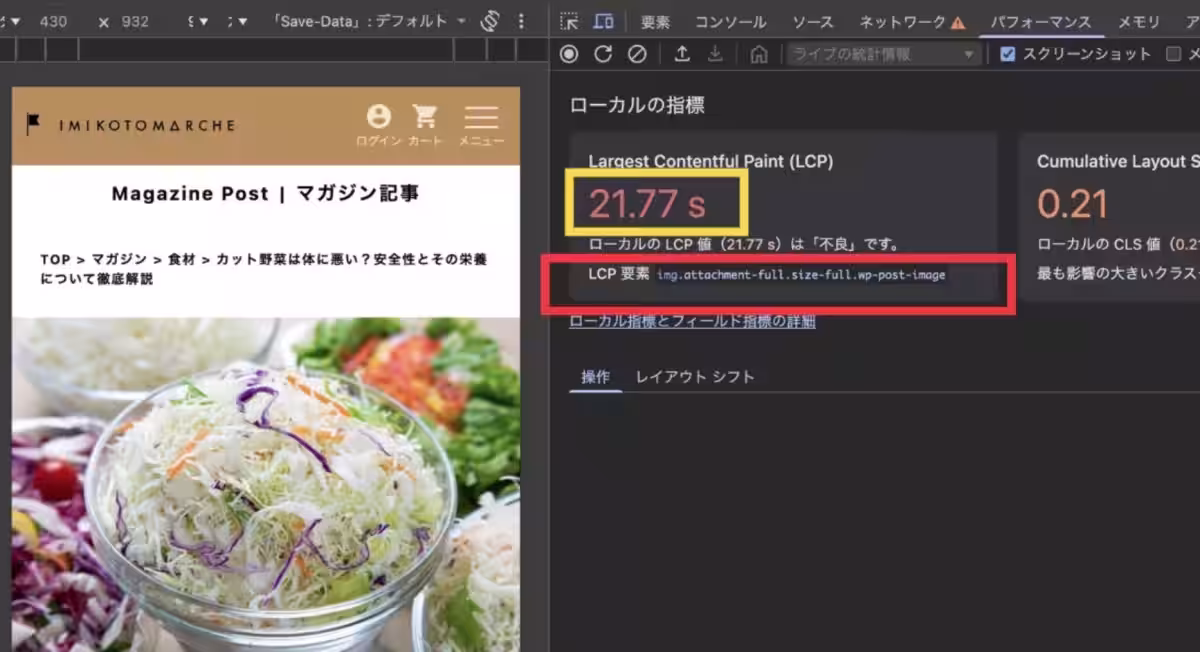Select the レイアウト シフト tab
The image size is (1200, 652).
(x=695, y=377)
